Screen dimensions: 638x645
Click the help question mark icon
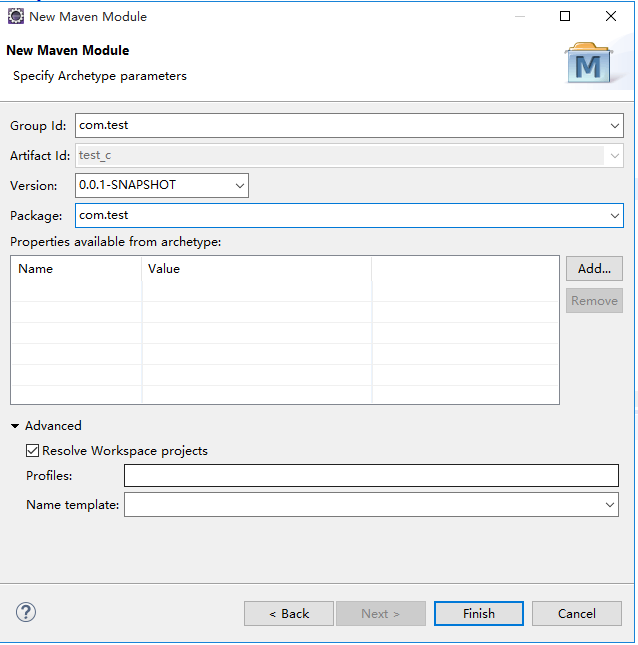point(26,612)
